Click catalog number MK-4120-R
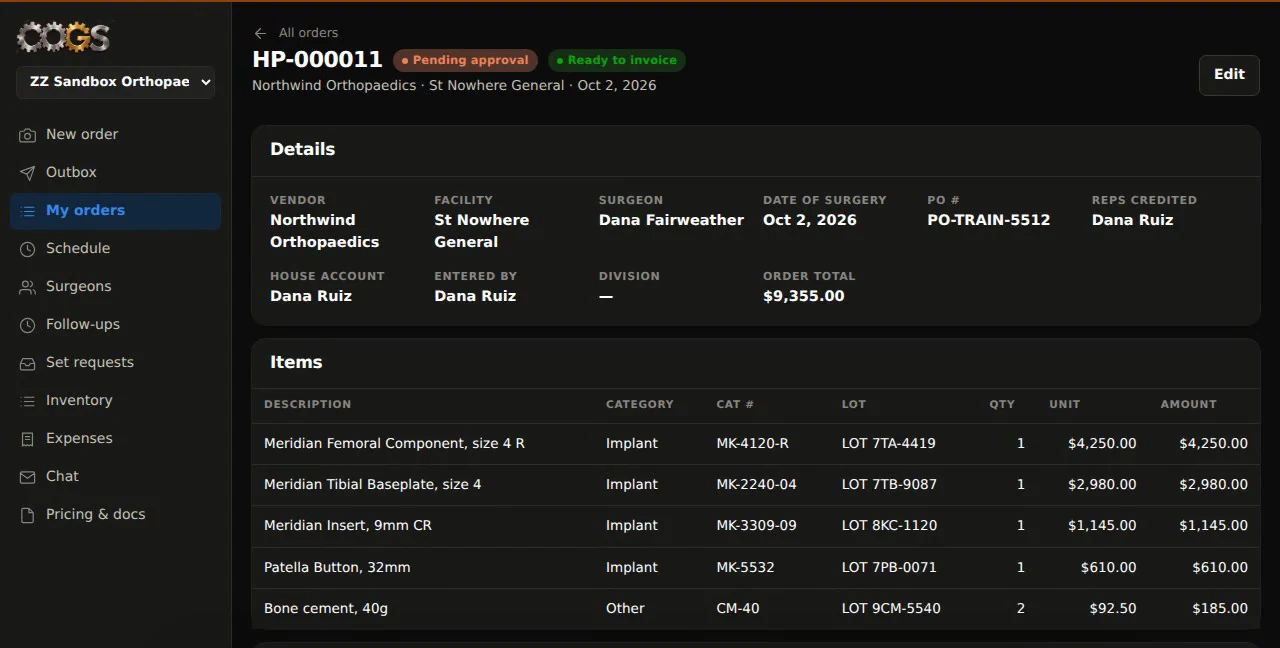 [x=753, y=443]
